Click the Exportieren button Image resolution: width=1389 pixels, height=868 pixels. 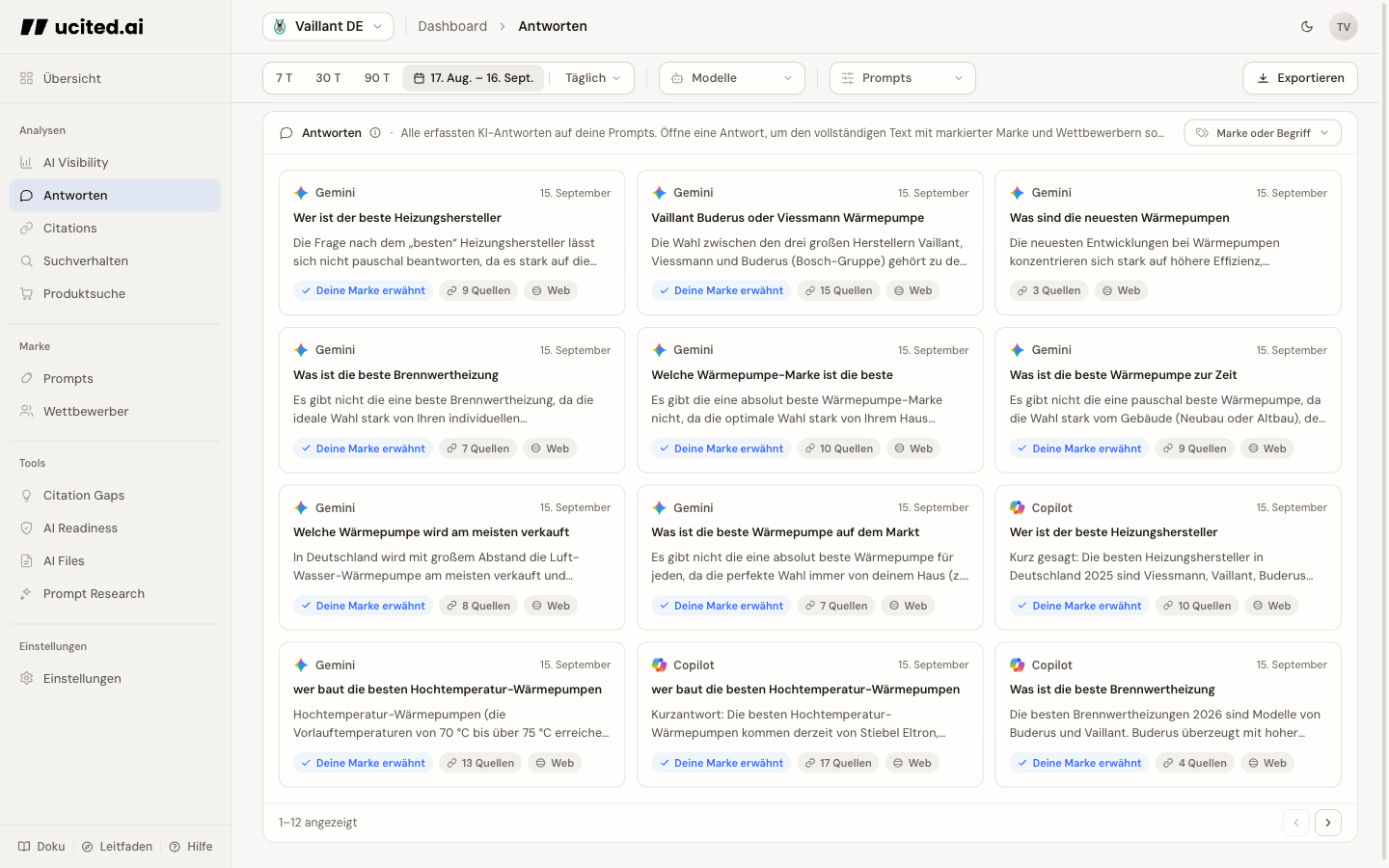coord(1300,78)
